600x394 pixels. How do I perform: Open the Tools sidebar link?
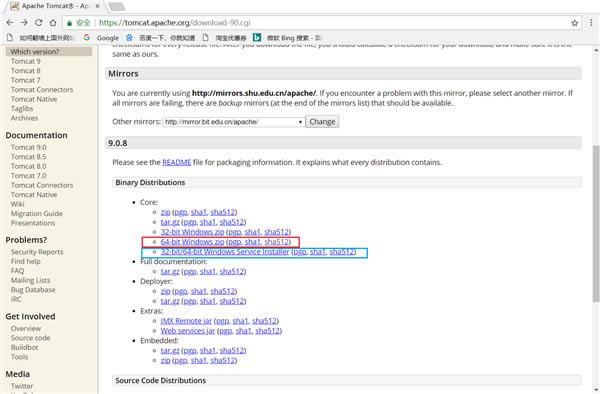click(x=20, y=357)
